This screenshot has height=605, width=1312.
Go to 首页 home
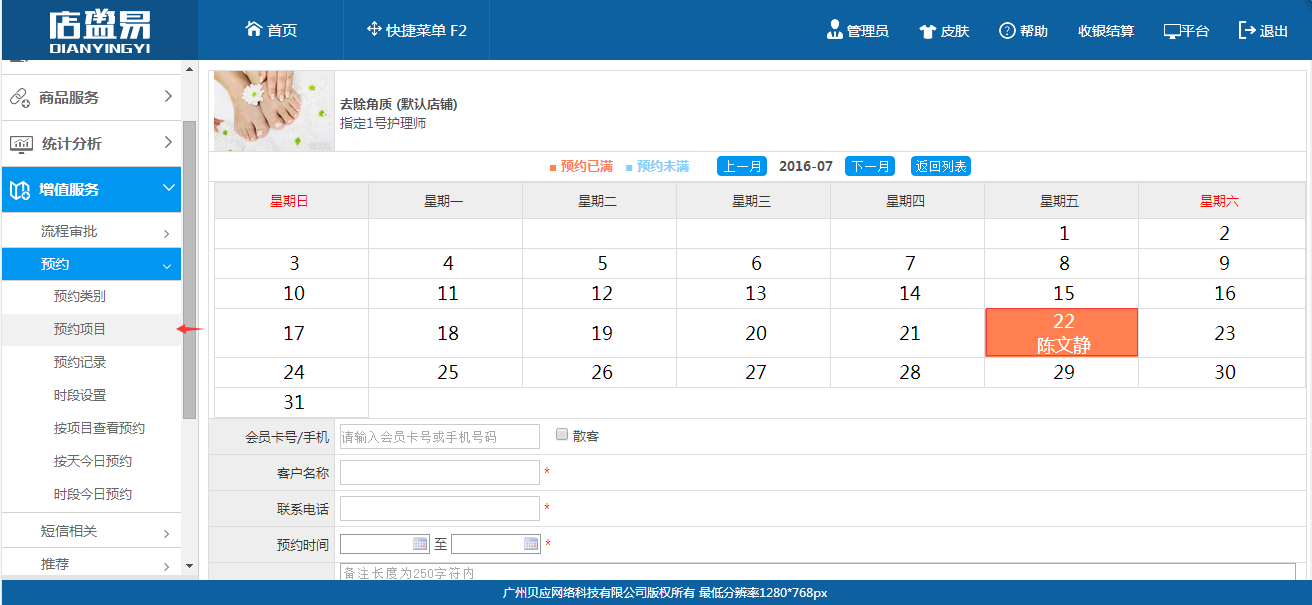[x=271, y=30]
